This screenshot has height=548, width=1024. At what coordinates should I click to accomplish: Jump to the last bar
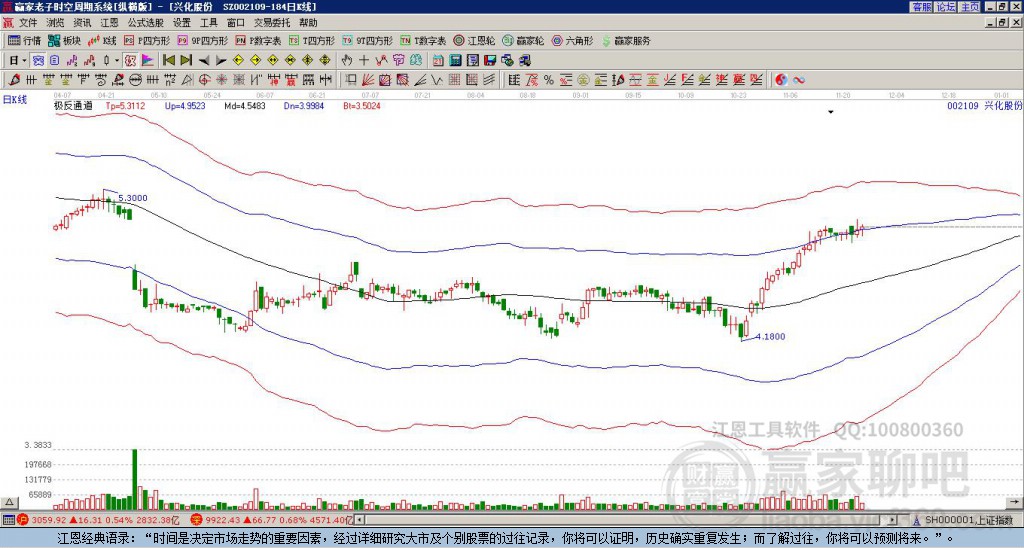tap(186, 61)
